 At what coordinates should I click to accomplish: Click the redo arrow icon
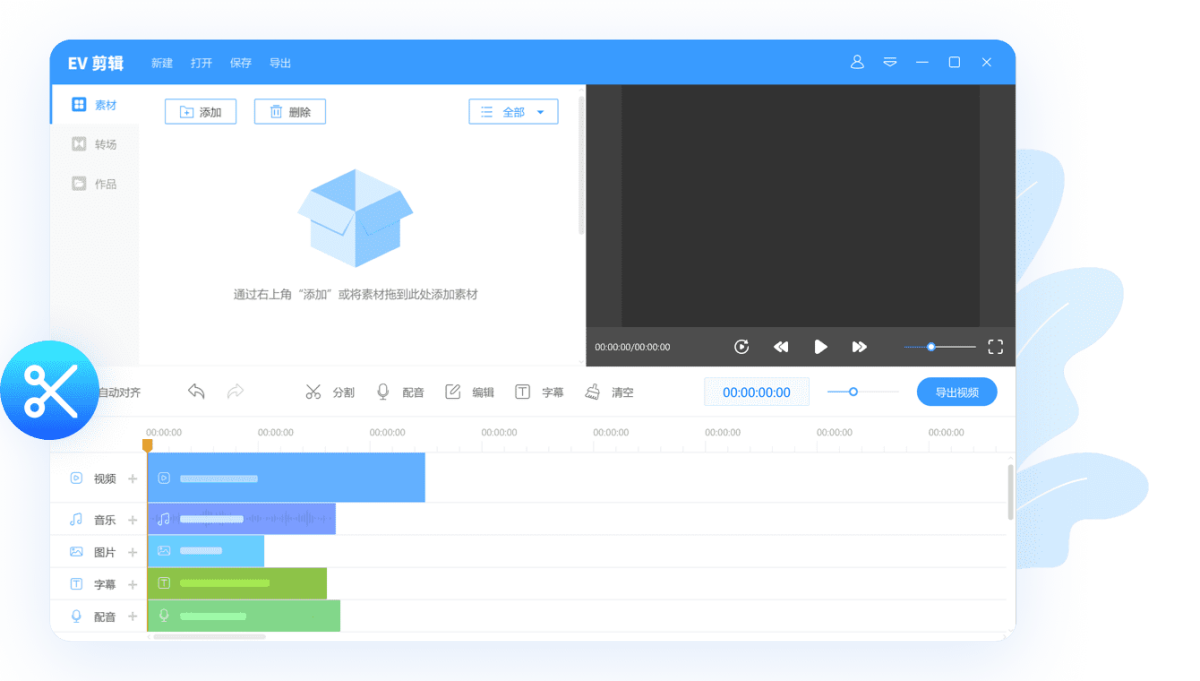point(235,392)
